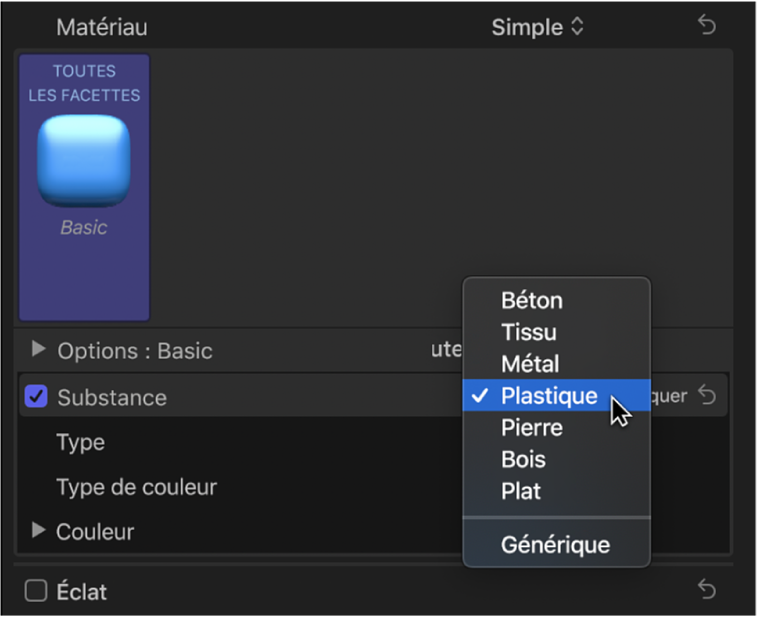Screen dimensions: 758x617
Task: Reset the Substance row with its arrow
Action: (x=707, y=396)
